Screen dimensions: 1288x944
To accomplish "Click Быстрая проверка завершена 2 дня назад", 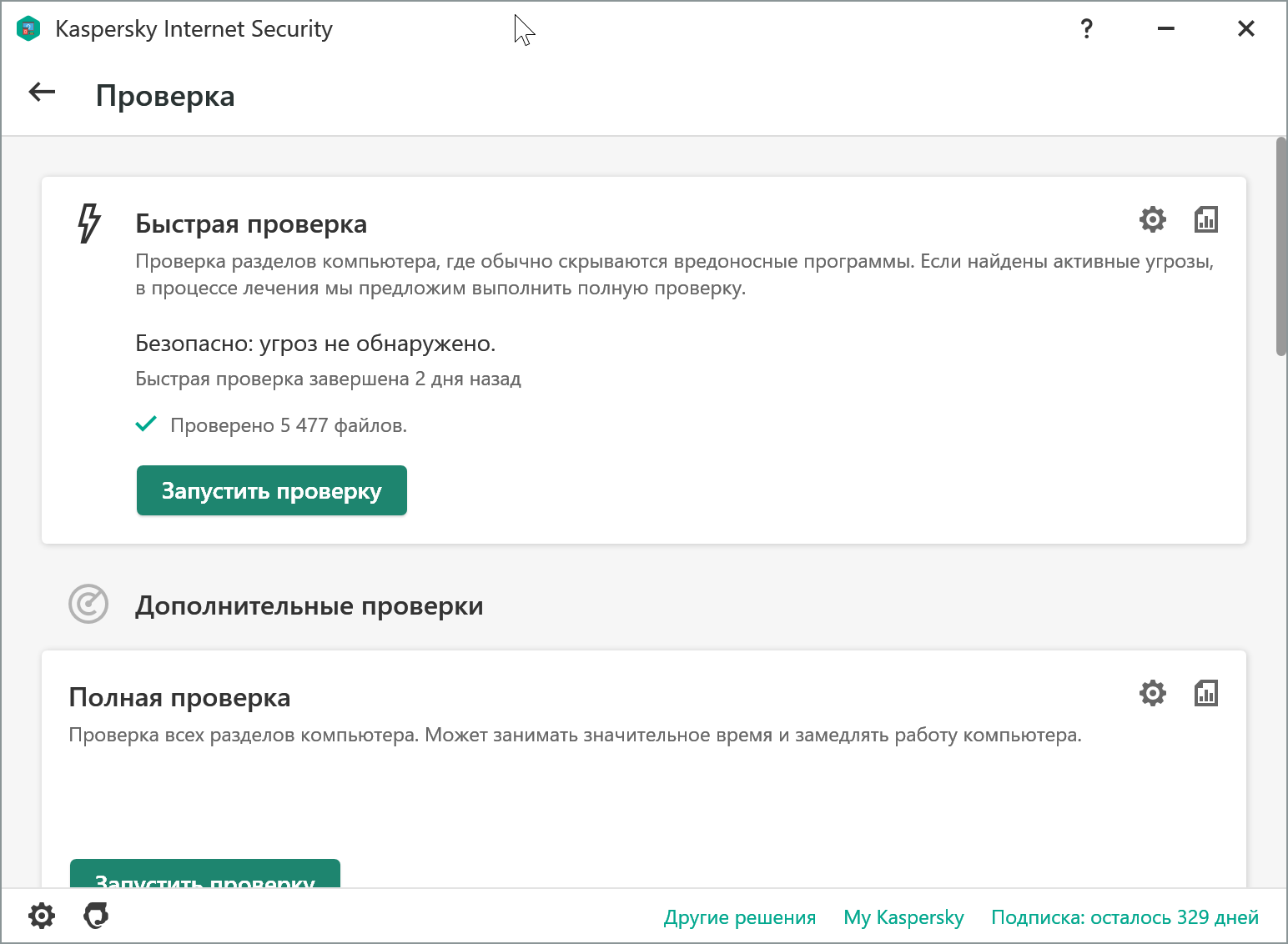I will pos(328,379).
